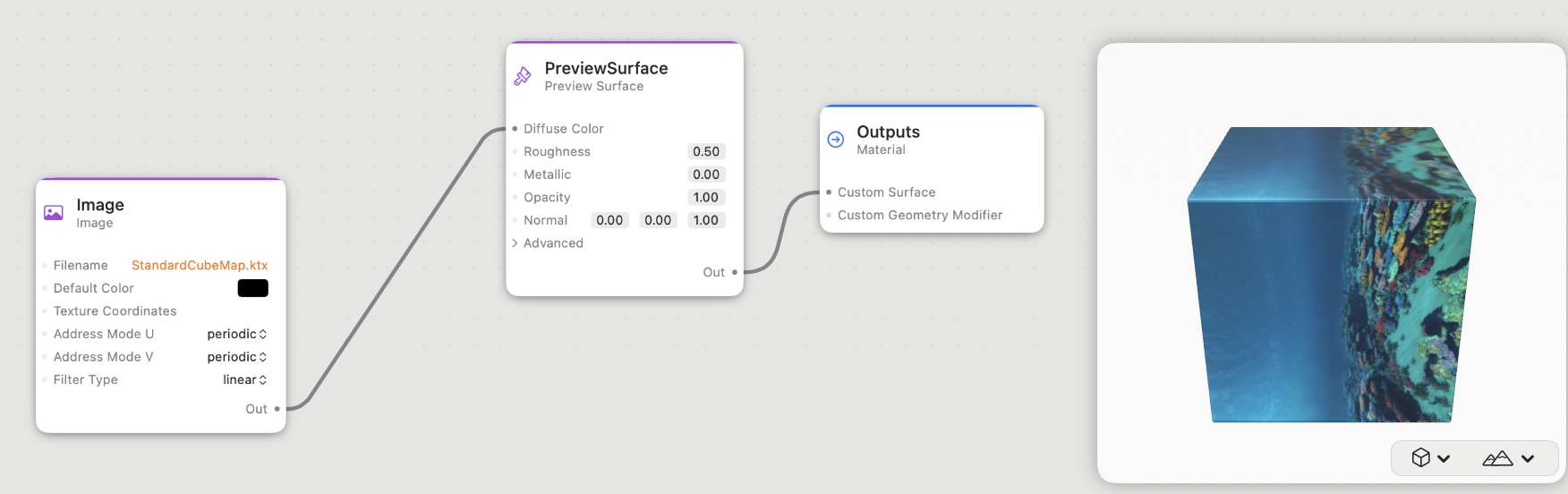Click the PreviewSurface Out port
The width and height of the screenshot is (1568, 494).
(x=735, y=272)
